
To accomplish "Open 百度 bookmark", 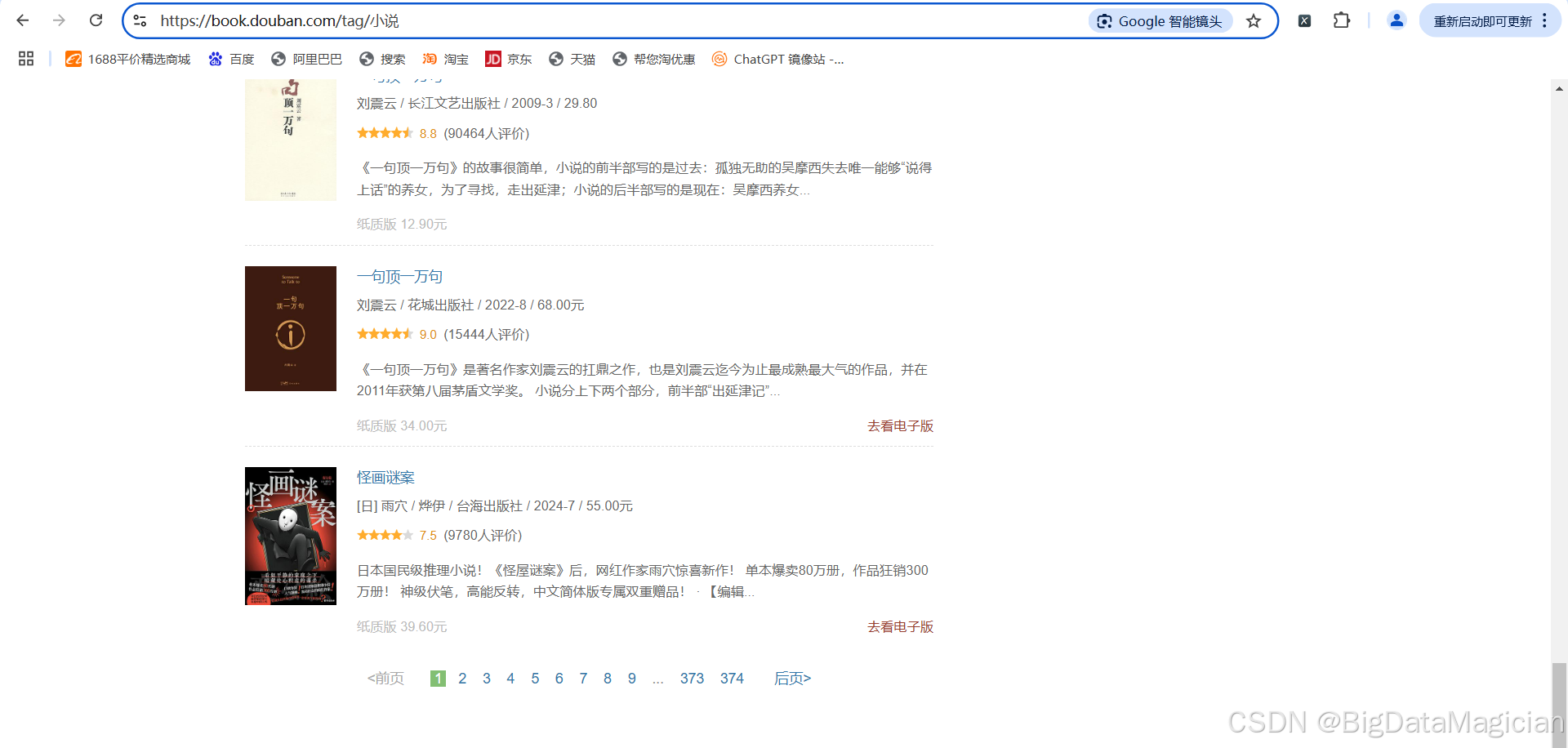I will point(231,59).
